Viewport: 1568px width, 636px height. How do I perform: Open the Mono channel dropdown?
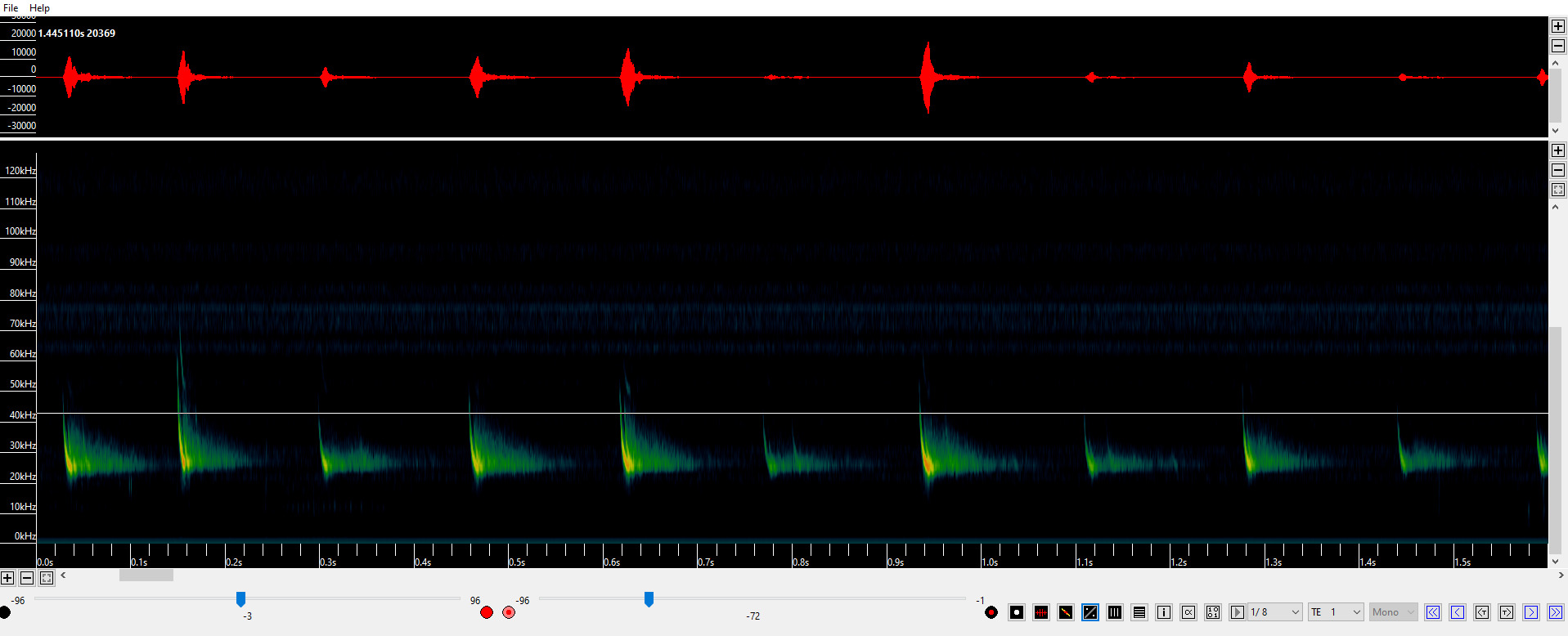coord(1410,612)
